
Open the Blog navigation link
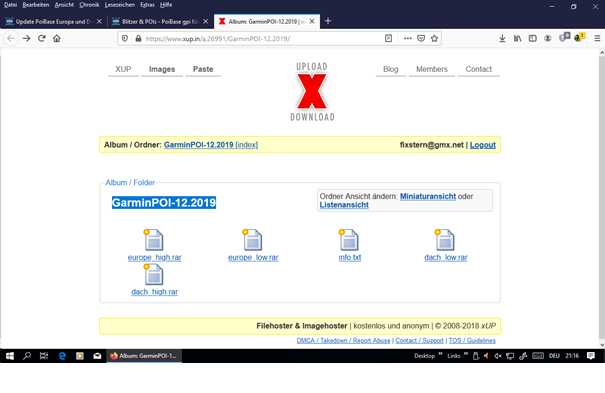click(x=390, y=69)
